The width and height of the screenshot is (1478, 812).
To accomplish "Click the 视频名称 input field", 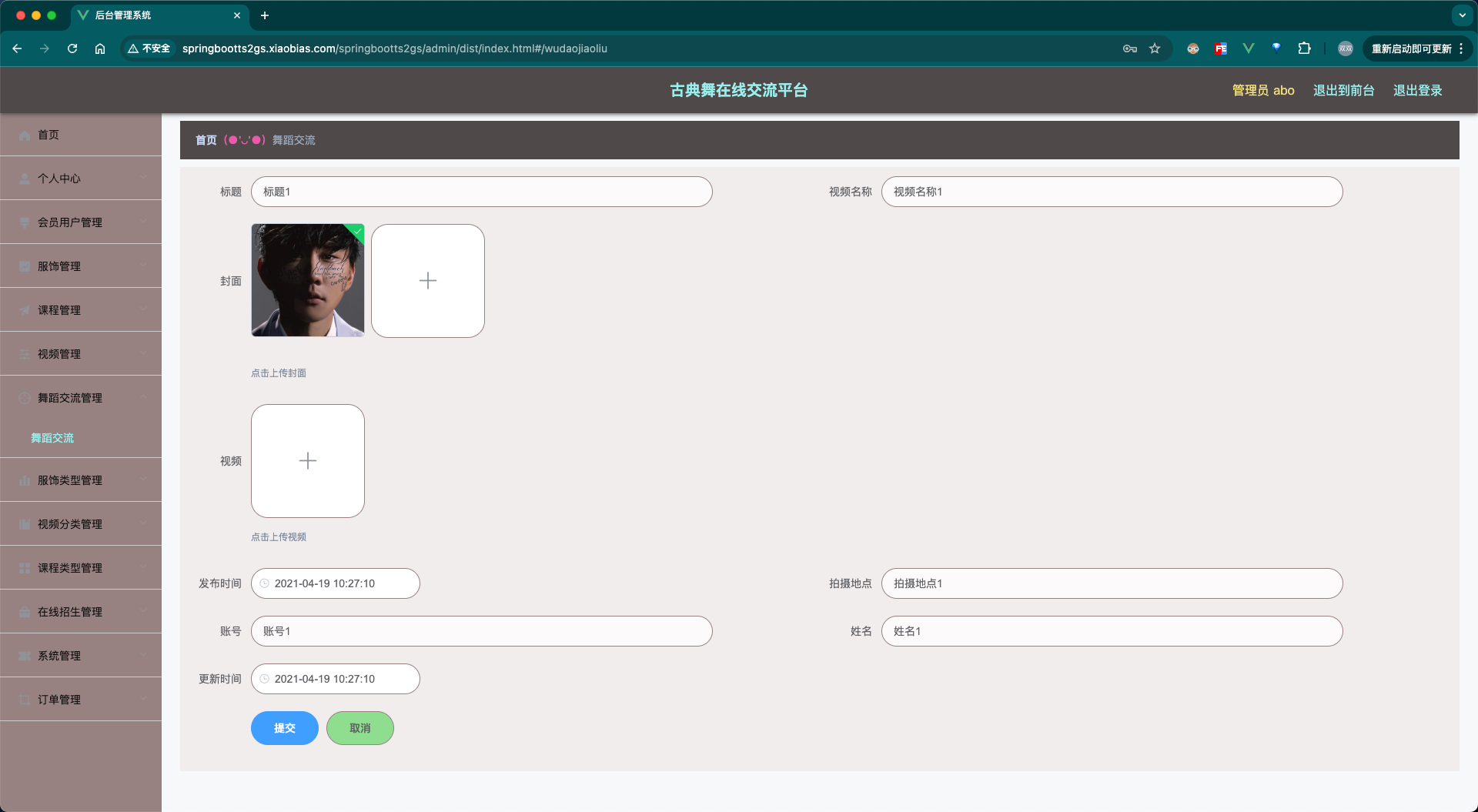I will (x=1112, y=192).
